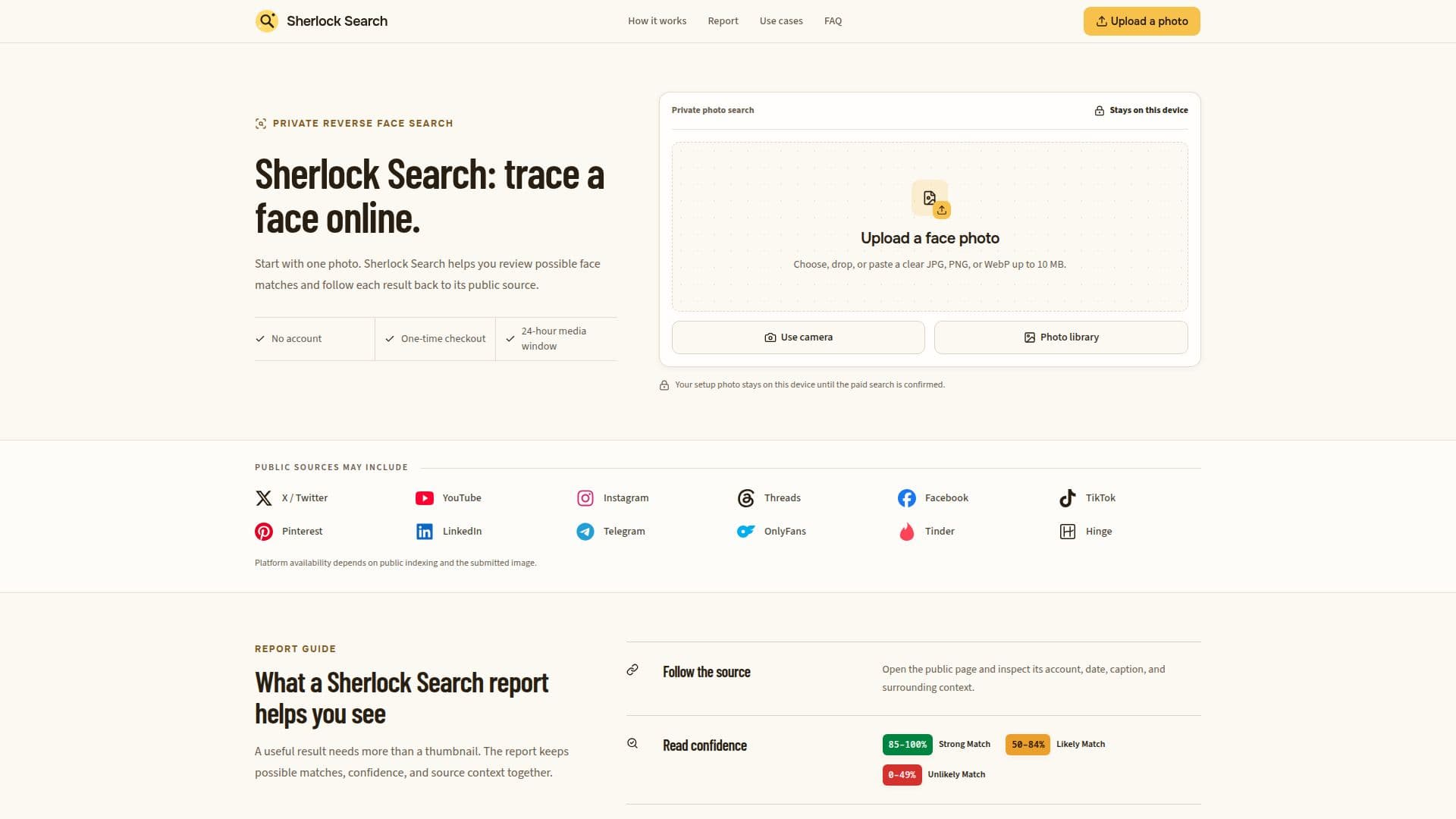Open the FAQ nav link

[833, 21]
